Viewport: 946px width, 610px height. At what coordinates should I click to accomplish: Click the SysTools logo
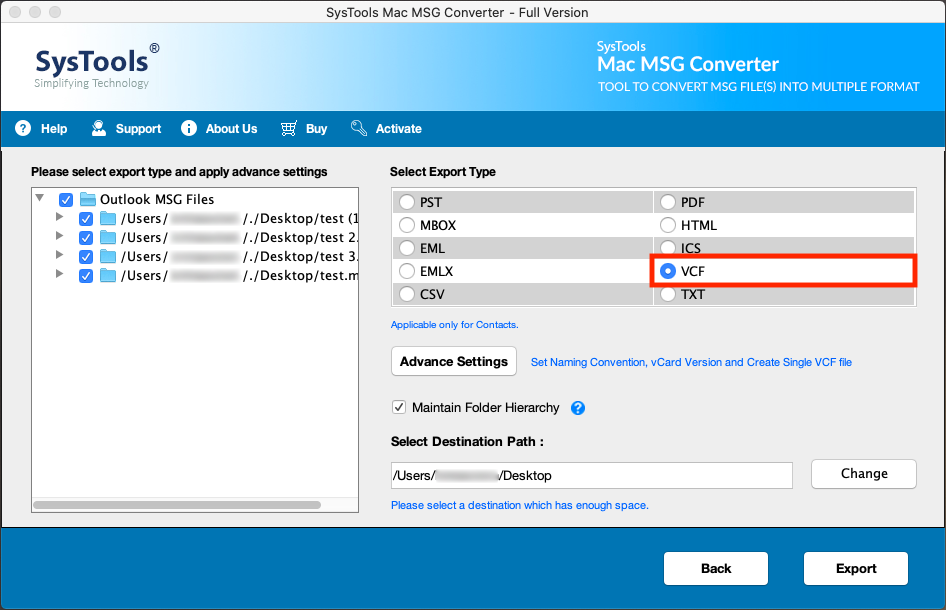pyautogui.click(x=97, y=66)
